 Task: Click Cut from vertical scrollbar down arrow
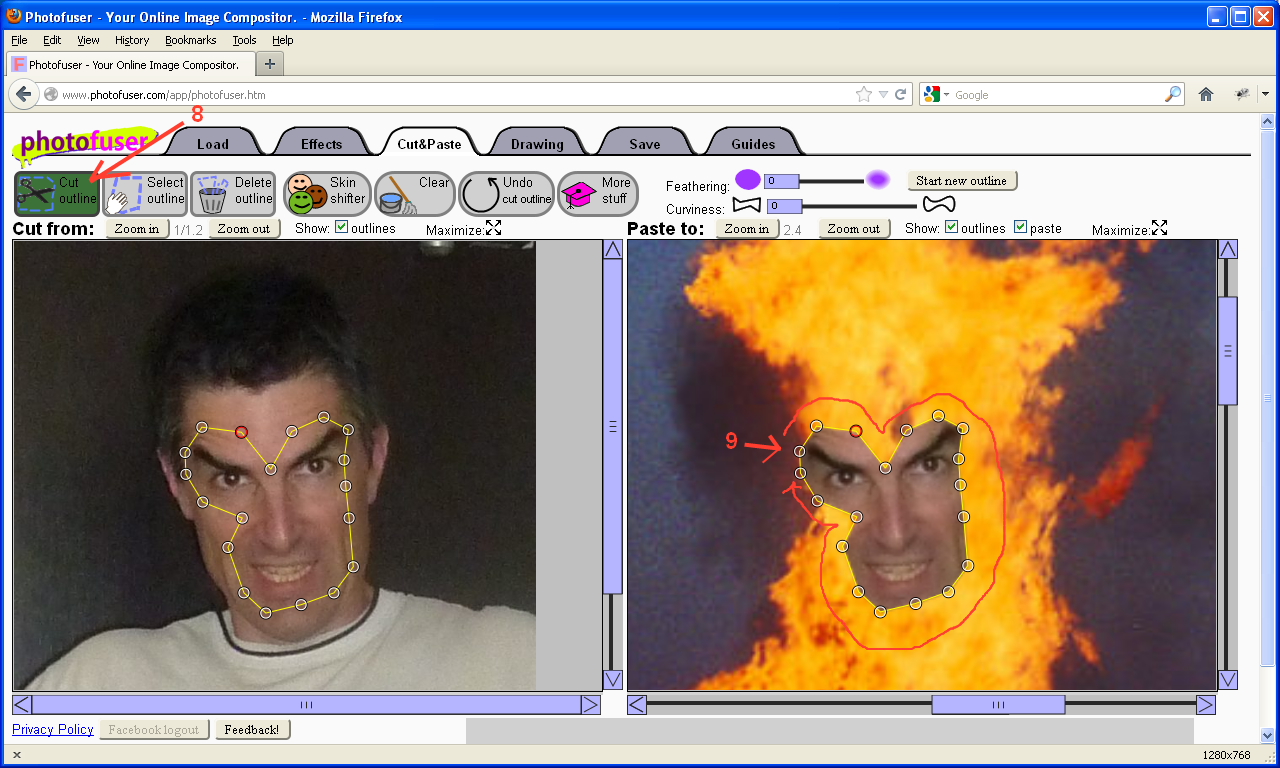coord(612,680)
